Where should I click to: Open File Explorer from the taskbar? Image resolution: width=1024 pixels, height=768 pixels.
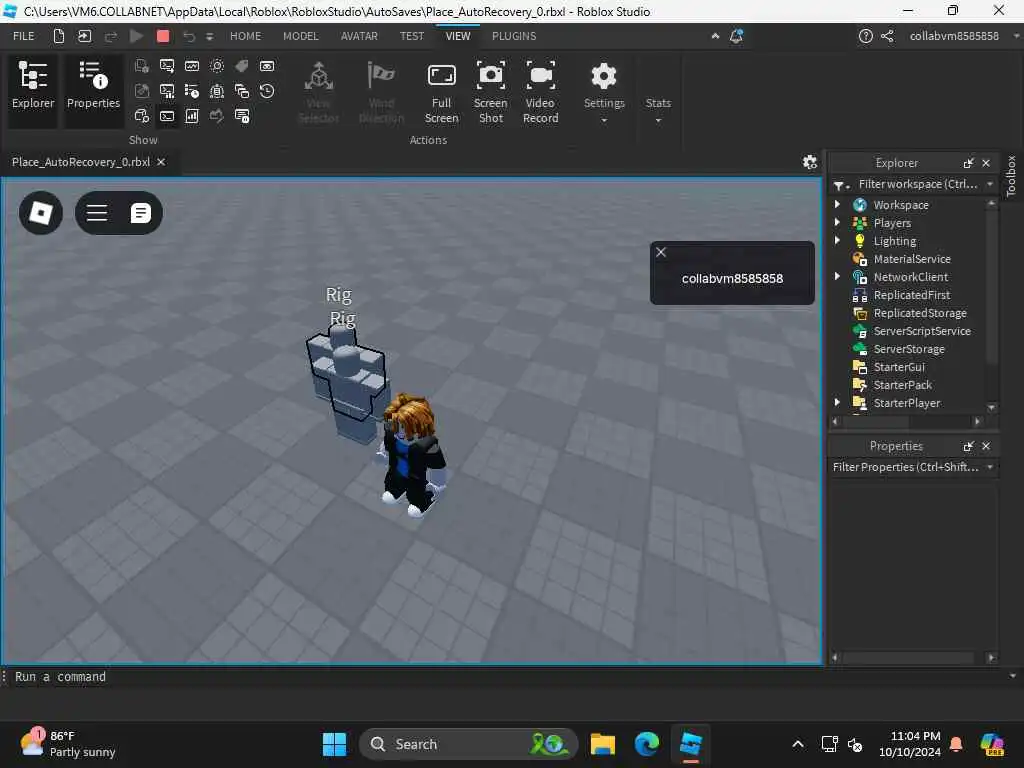tap(603, 744)
